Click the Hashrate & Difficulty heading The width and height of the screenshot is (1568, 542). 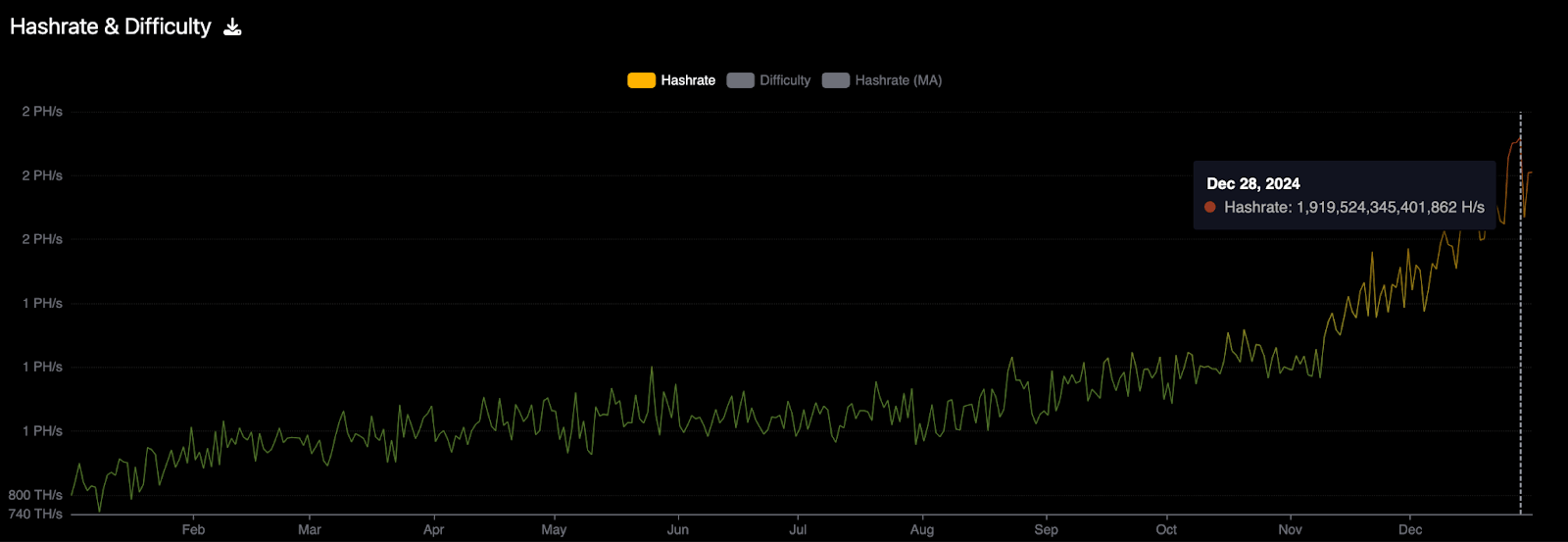[111, 26]
